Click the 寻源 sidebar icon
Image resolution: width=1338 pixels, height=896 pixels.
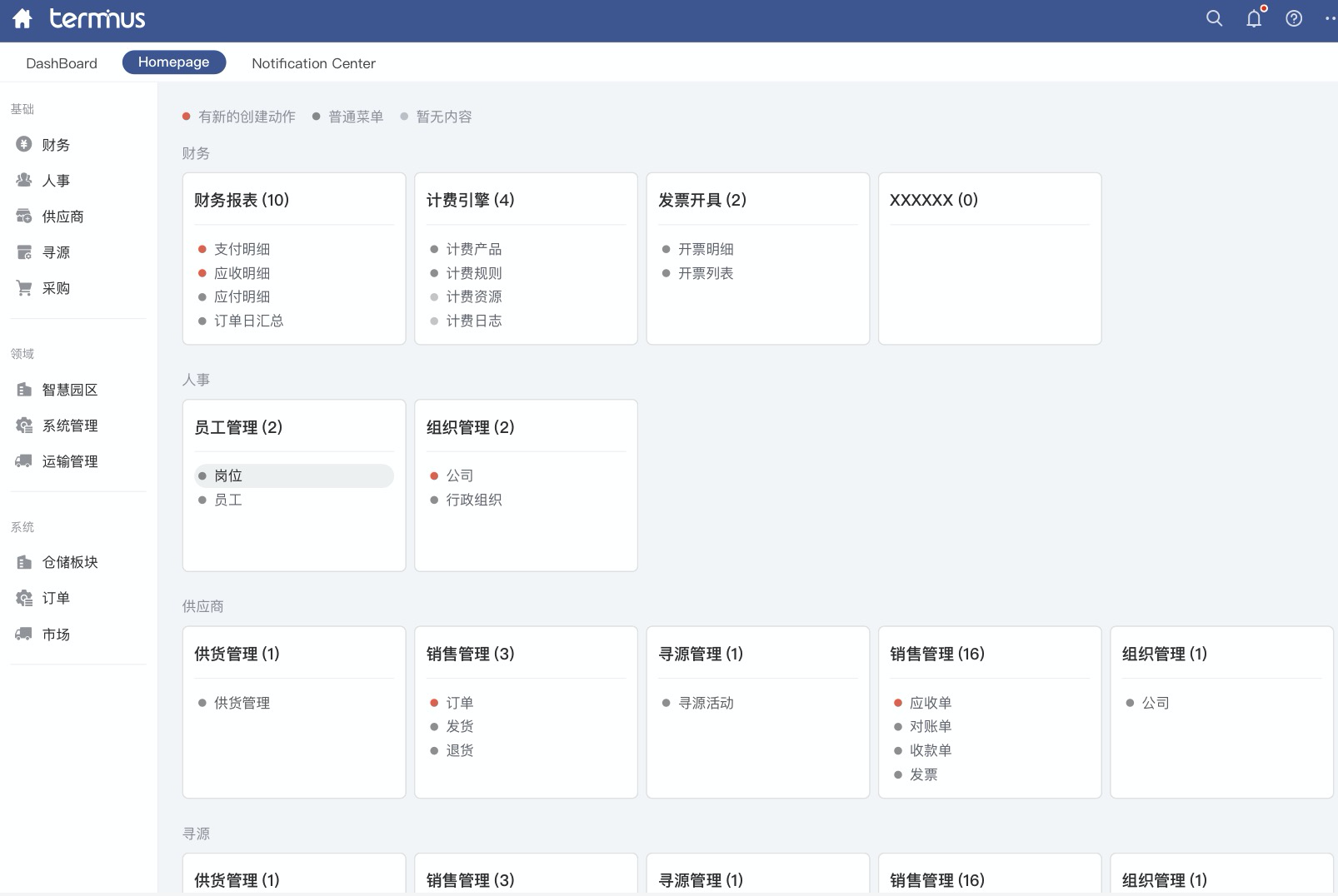click(x=24, y=251)
